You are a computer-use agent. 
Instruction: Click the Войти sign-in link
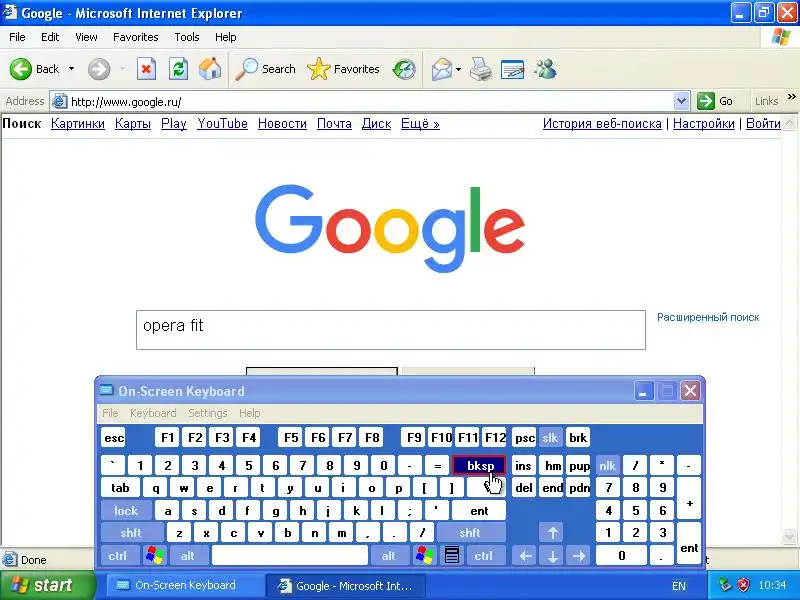click(763, 123)
